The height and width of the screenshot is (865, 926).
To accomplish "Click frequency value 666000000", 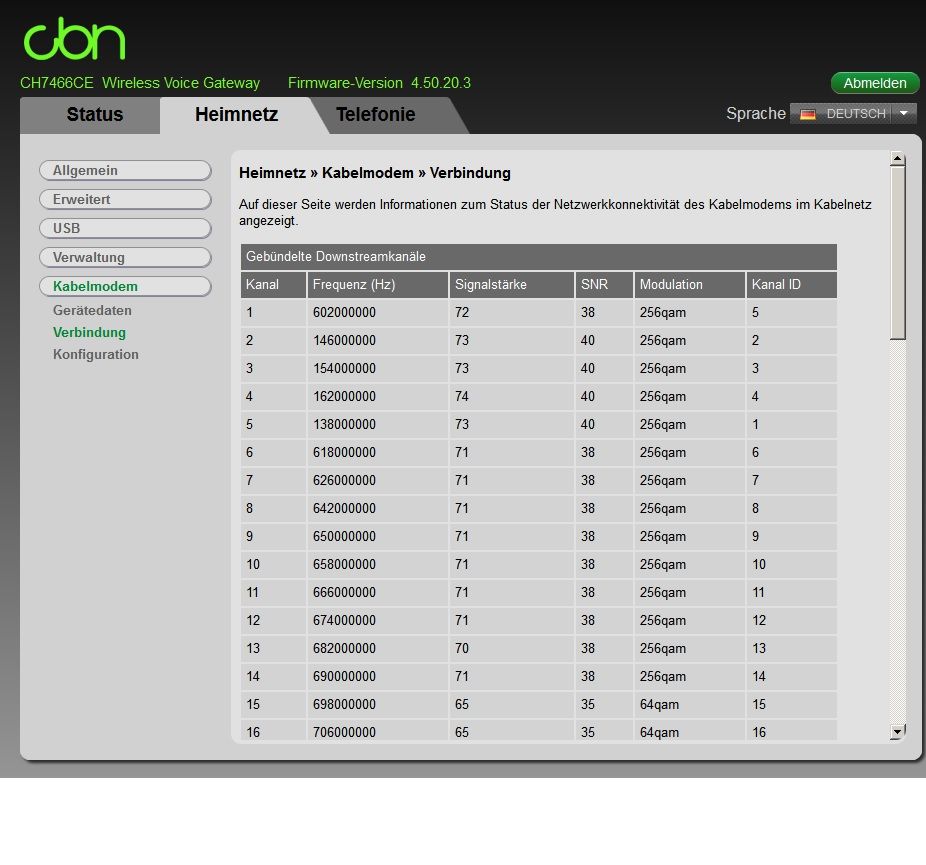I will click(x=344, y=592).
